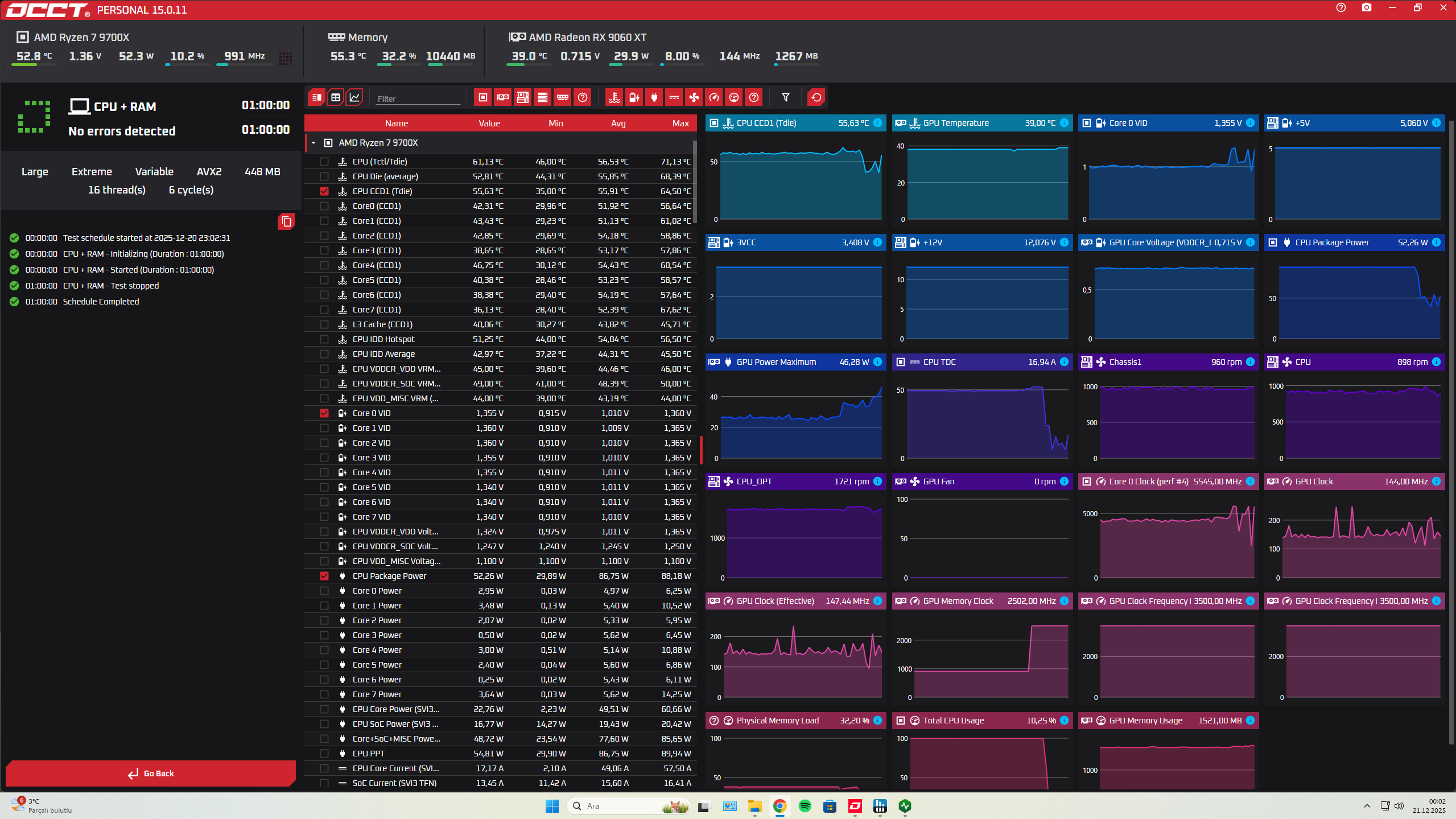The image size is (1456, 819).
Task: Focus the Filter text field
Action: coord(418,98)
